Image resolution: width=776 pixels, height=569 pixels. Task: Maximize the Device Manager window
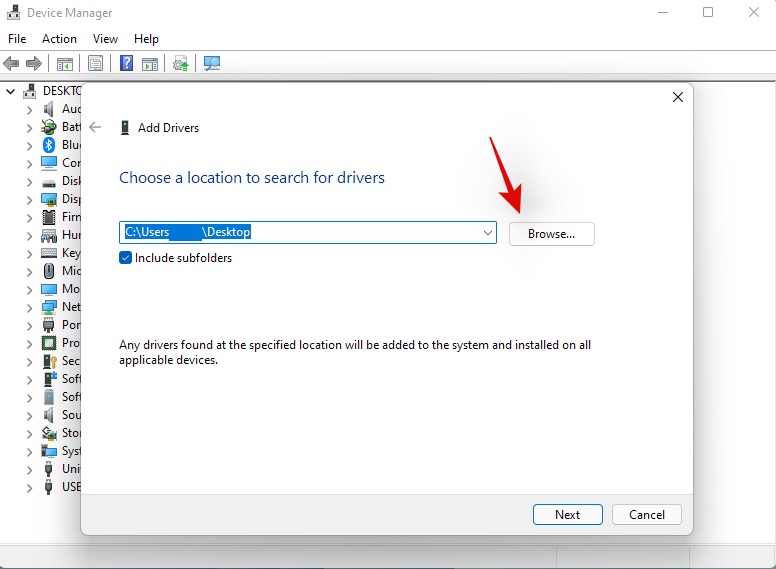[x=708, y=12]
